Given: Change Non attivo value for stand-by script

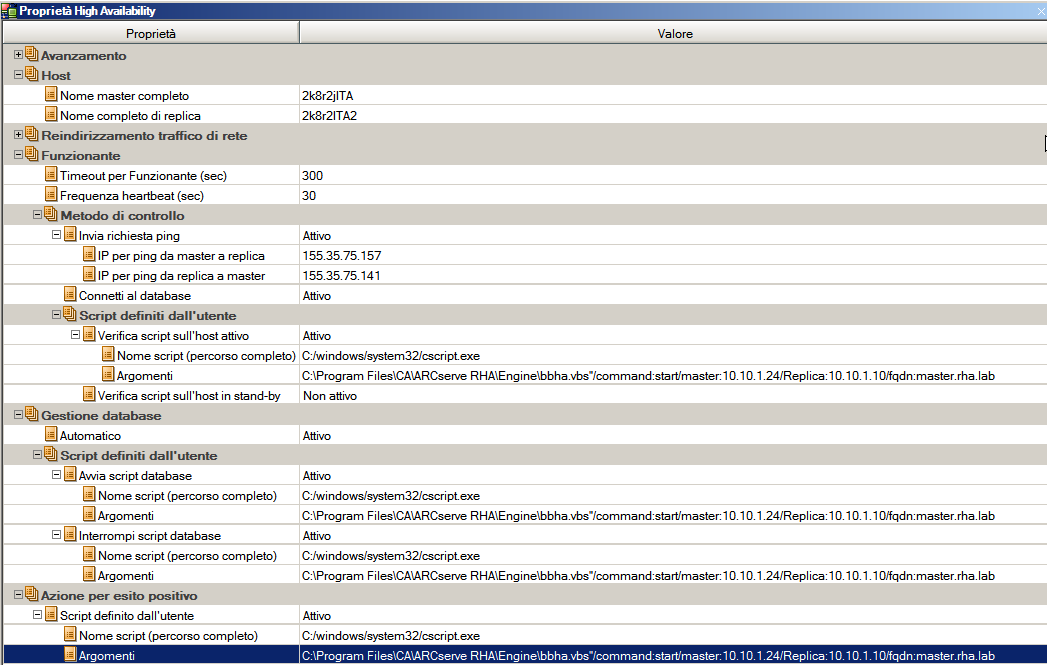Looking at the screenshot, I should pos(330,396).
